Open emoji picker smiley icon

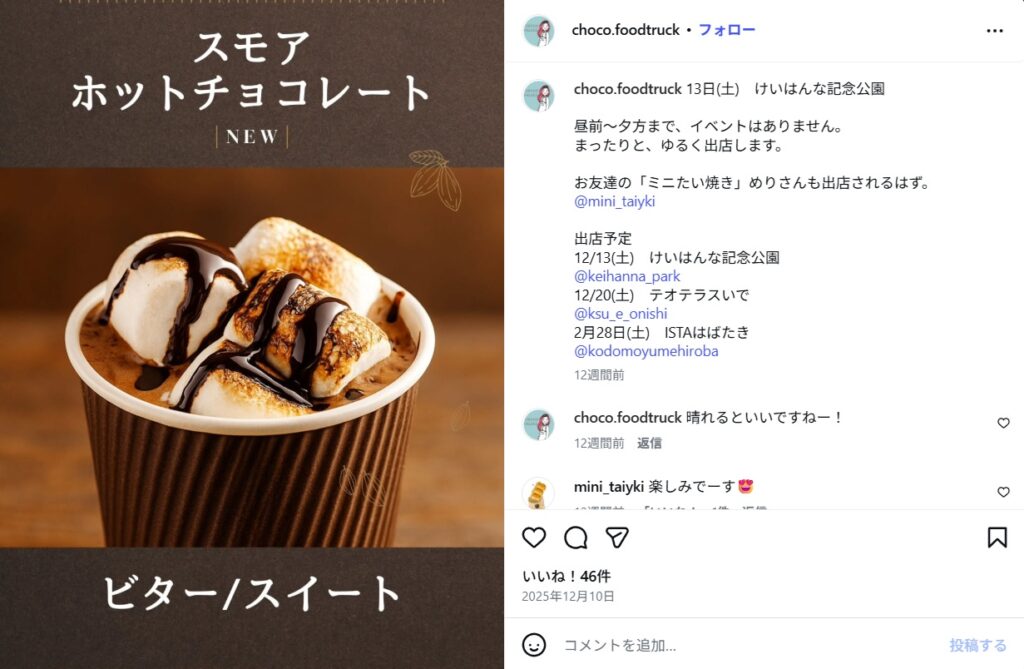(534, 645)
